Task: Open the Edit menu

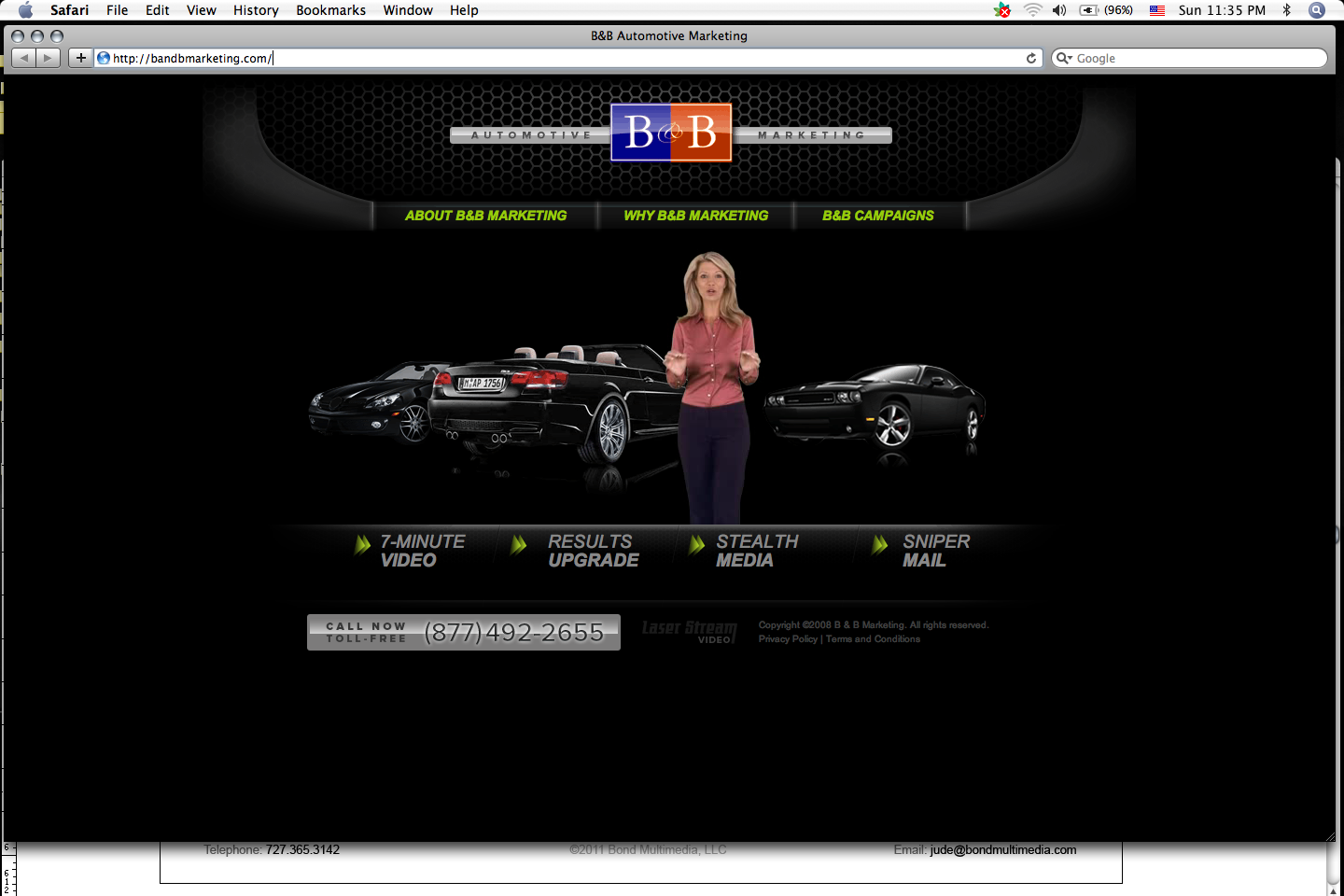Action: [157, 10]
